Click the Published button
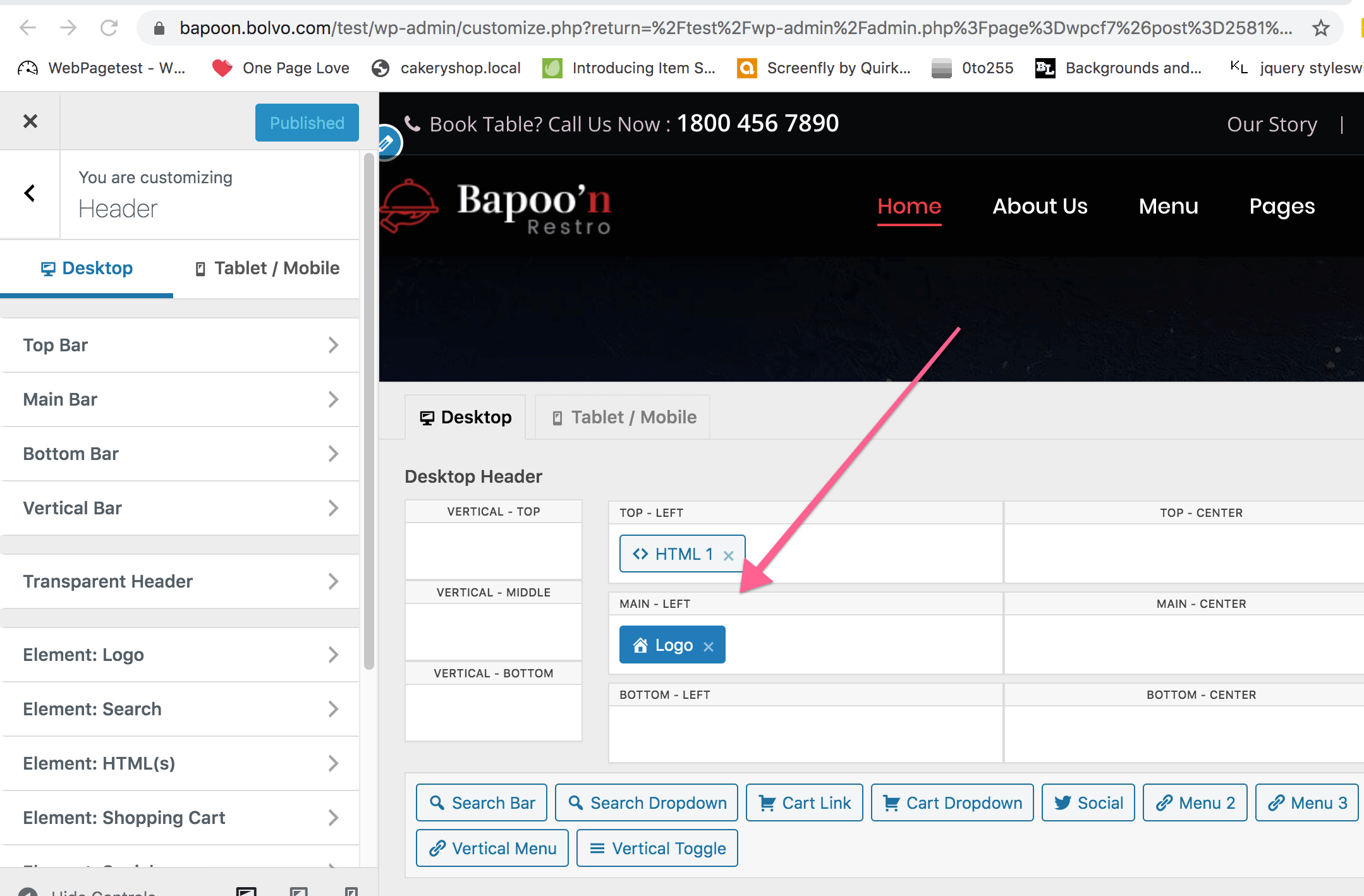The height and width of the screenshot is (896, 1364). 307,123
